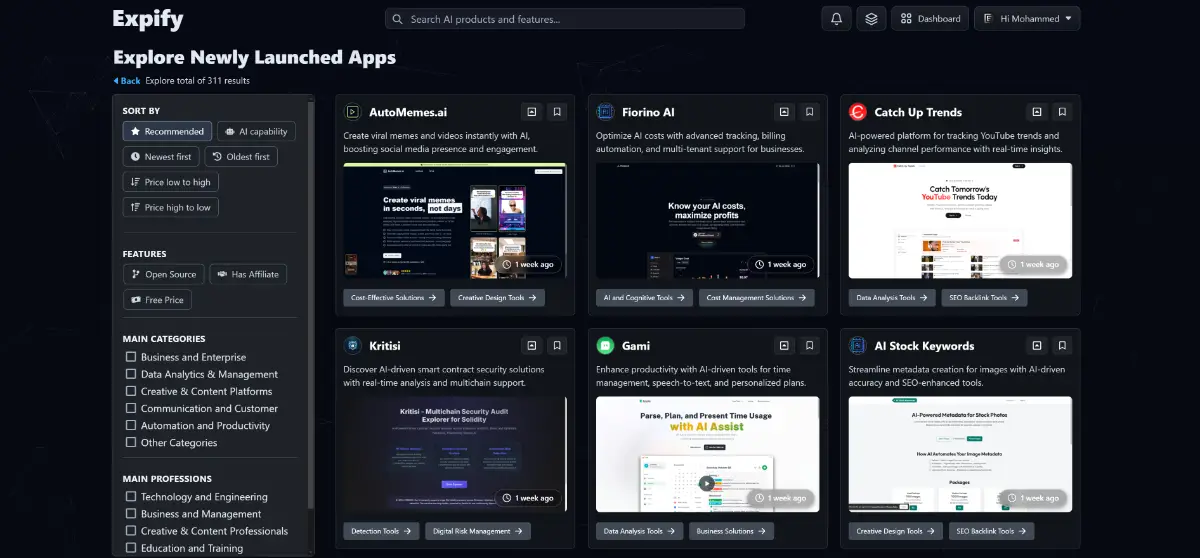The height and width of the screenshot is (558, 1200).
Task: Open the Hi Mohammed user dropdown
Action: [x=1027, y=19]
